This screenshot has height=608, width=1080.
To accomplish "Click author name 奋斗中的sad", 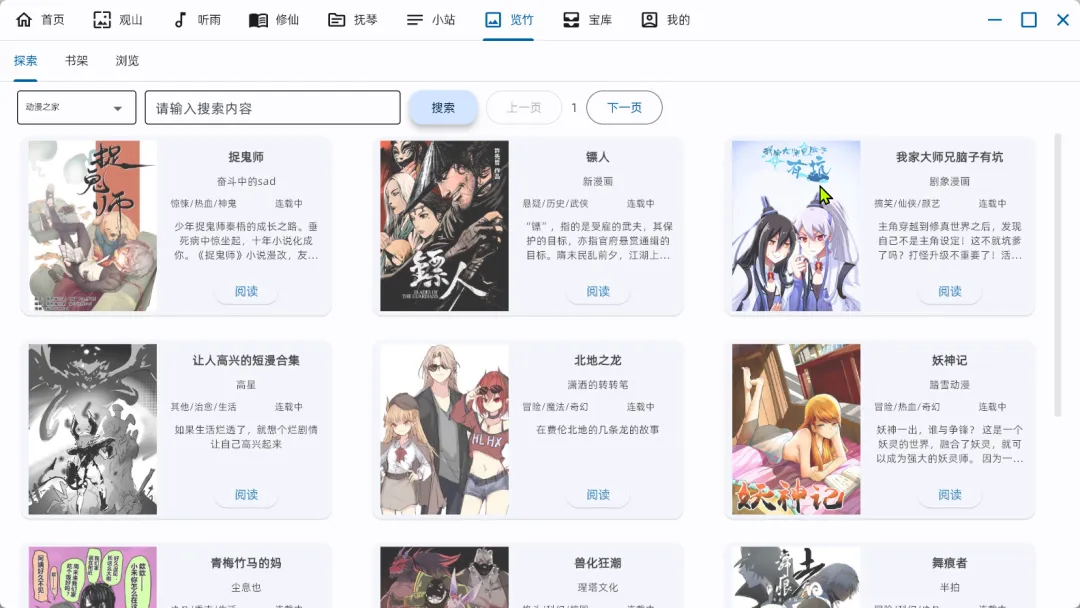I will tap(246, 181).
